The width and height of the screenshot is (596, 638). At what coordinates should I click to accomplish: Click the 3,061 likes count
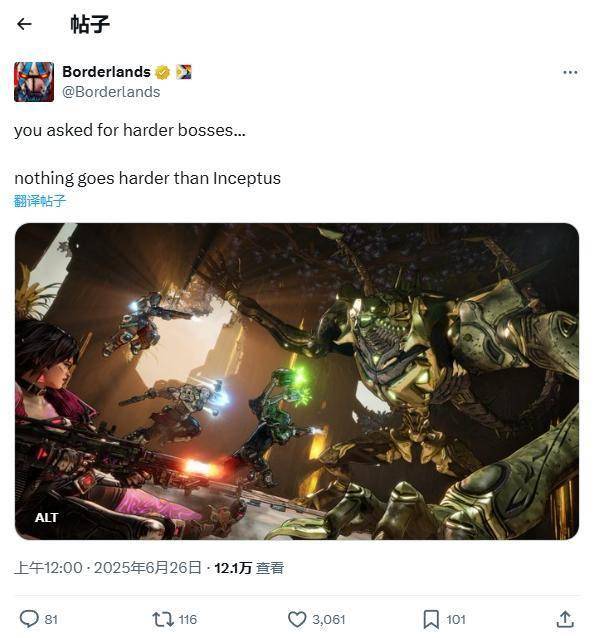329,619
